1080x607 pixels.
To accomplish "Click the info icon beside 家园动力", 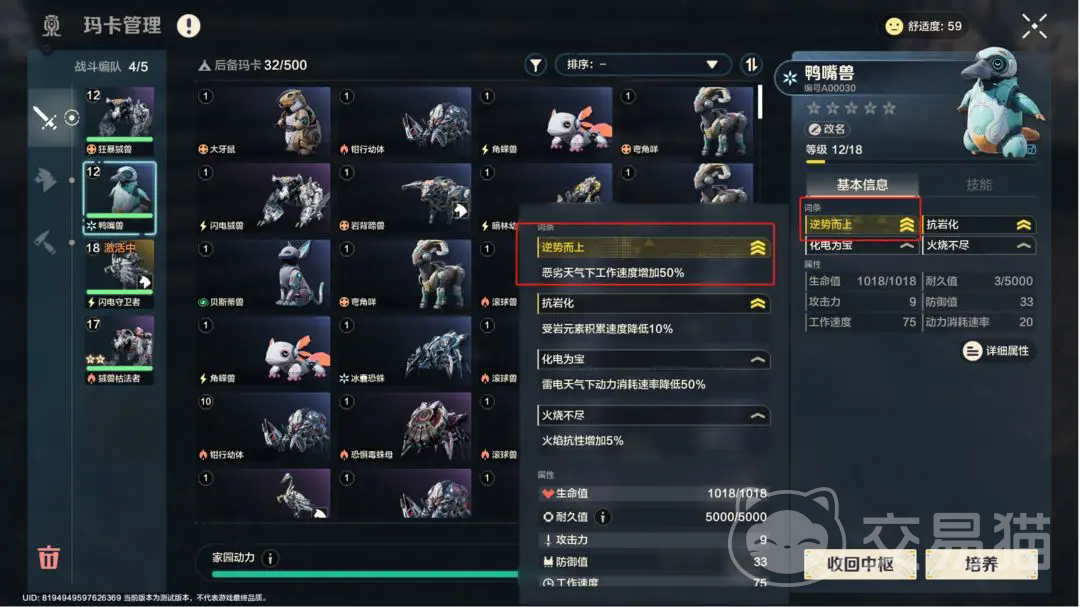I will 270,558.
